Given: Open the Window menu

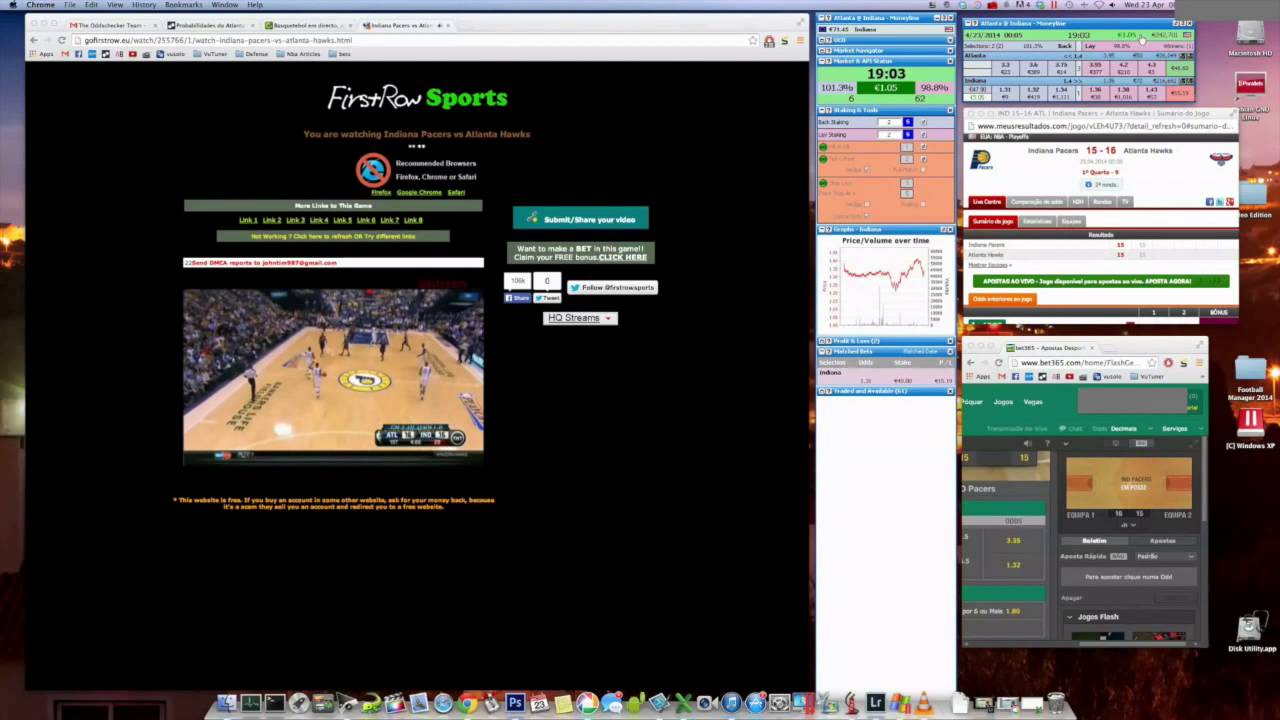Looking at the screenshot, I should [x=225, y=5].
